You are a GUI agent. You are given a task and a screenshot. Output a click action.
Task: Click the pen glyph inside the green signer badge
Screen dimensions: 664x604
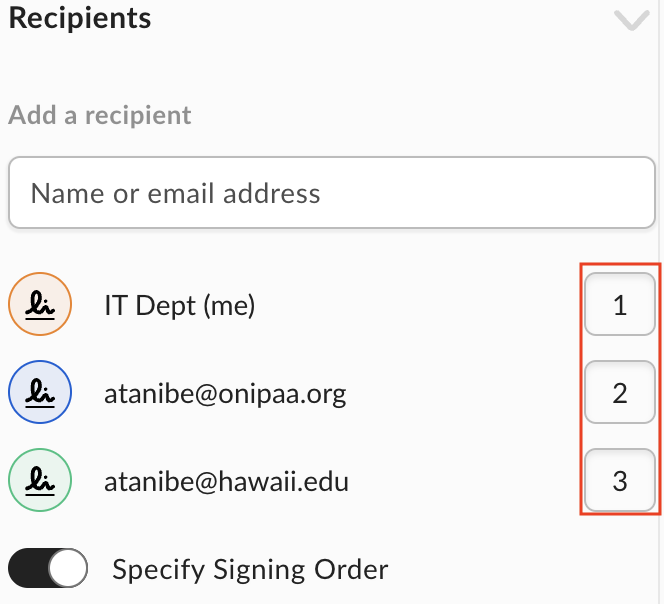(x=40, y=481)
